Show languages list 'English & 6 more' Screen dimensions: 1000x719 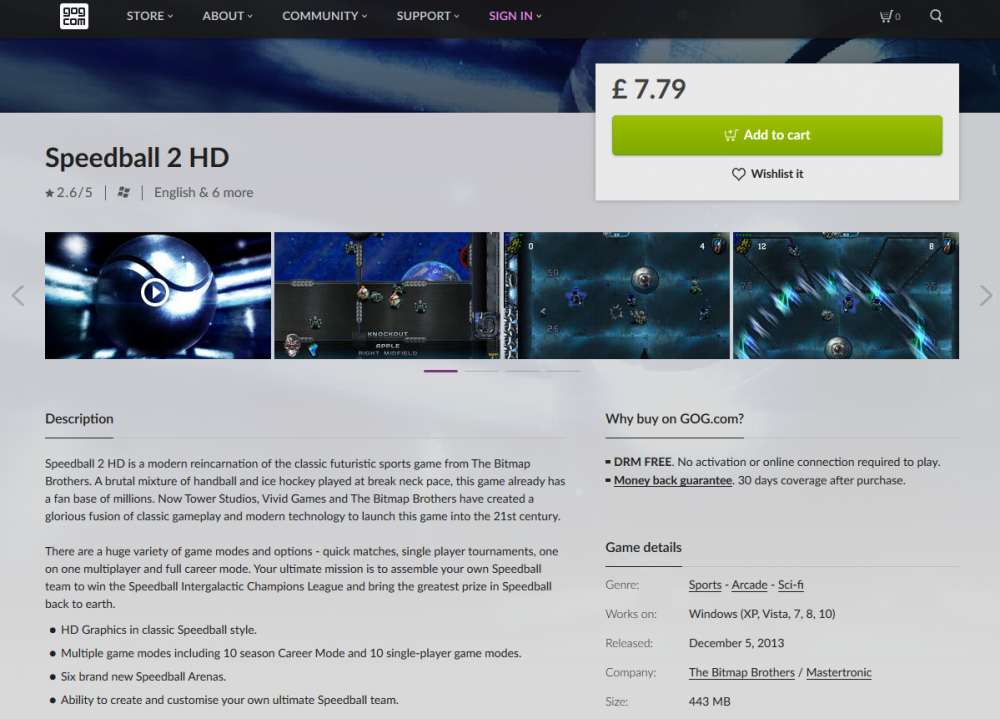click(203, 193)
